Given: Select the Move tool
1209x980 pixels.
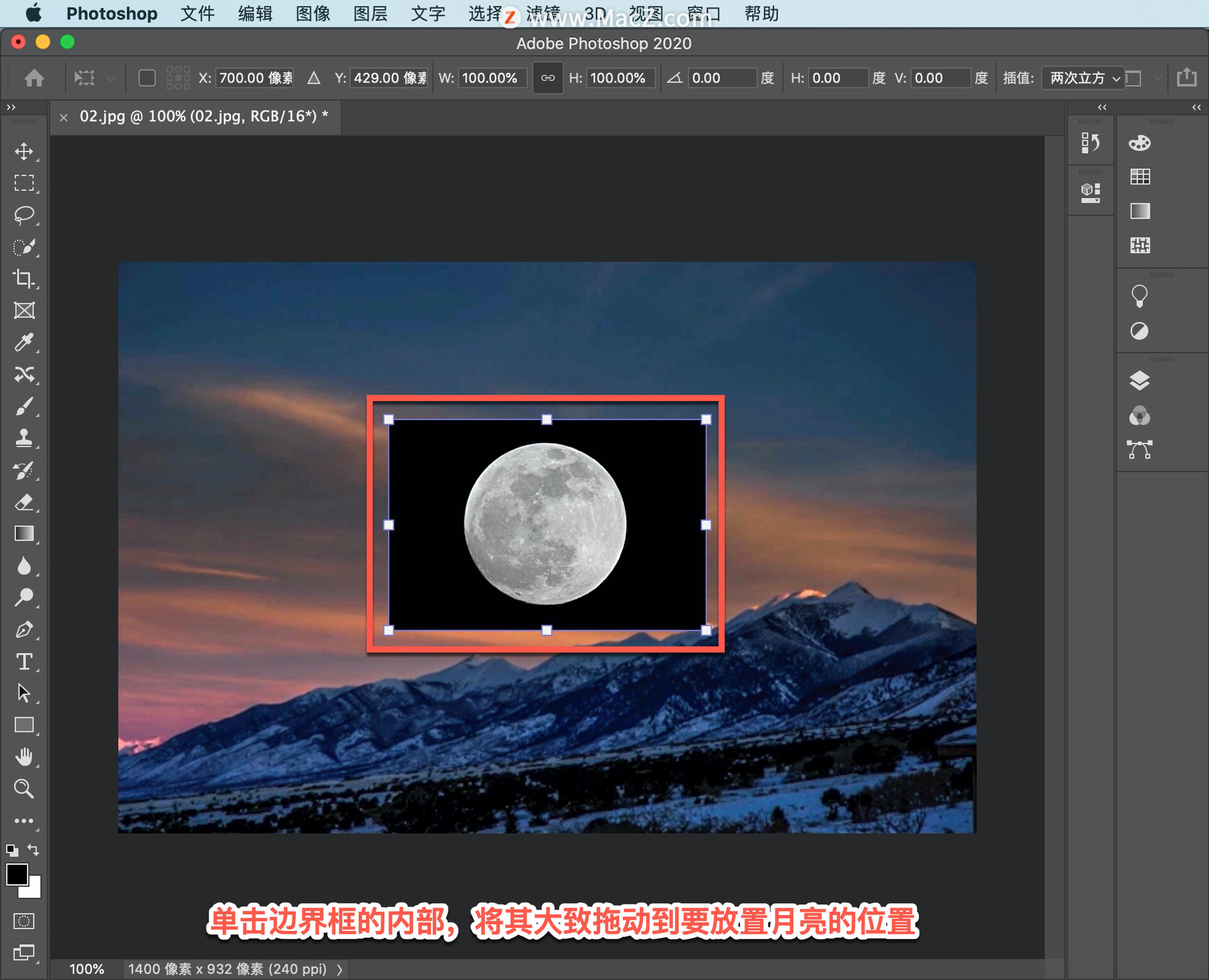Looking at the screenshot, I should (x=24, y=151).
